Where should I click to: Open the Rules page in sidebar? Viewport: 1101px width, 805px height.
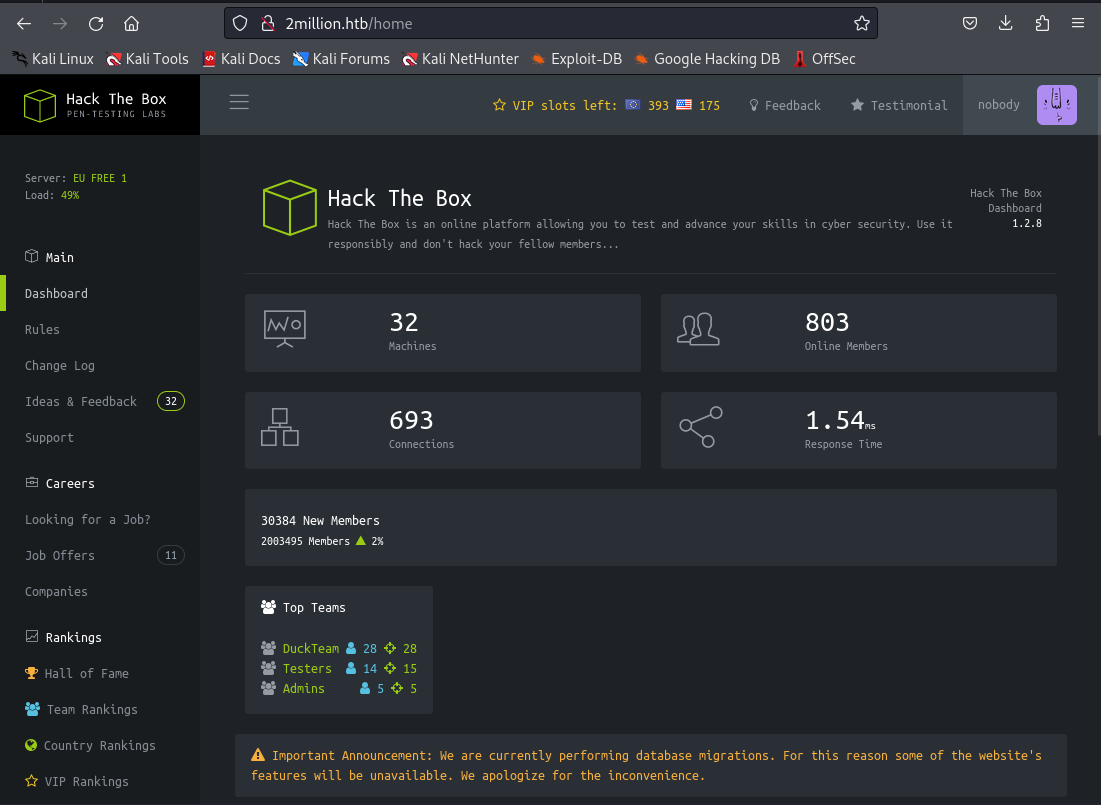(42, 329)
